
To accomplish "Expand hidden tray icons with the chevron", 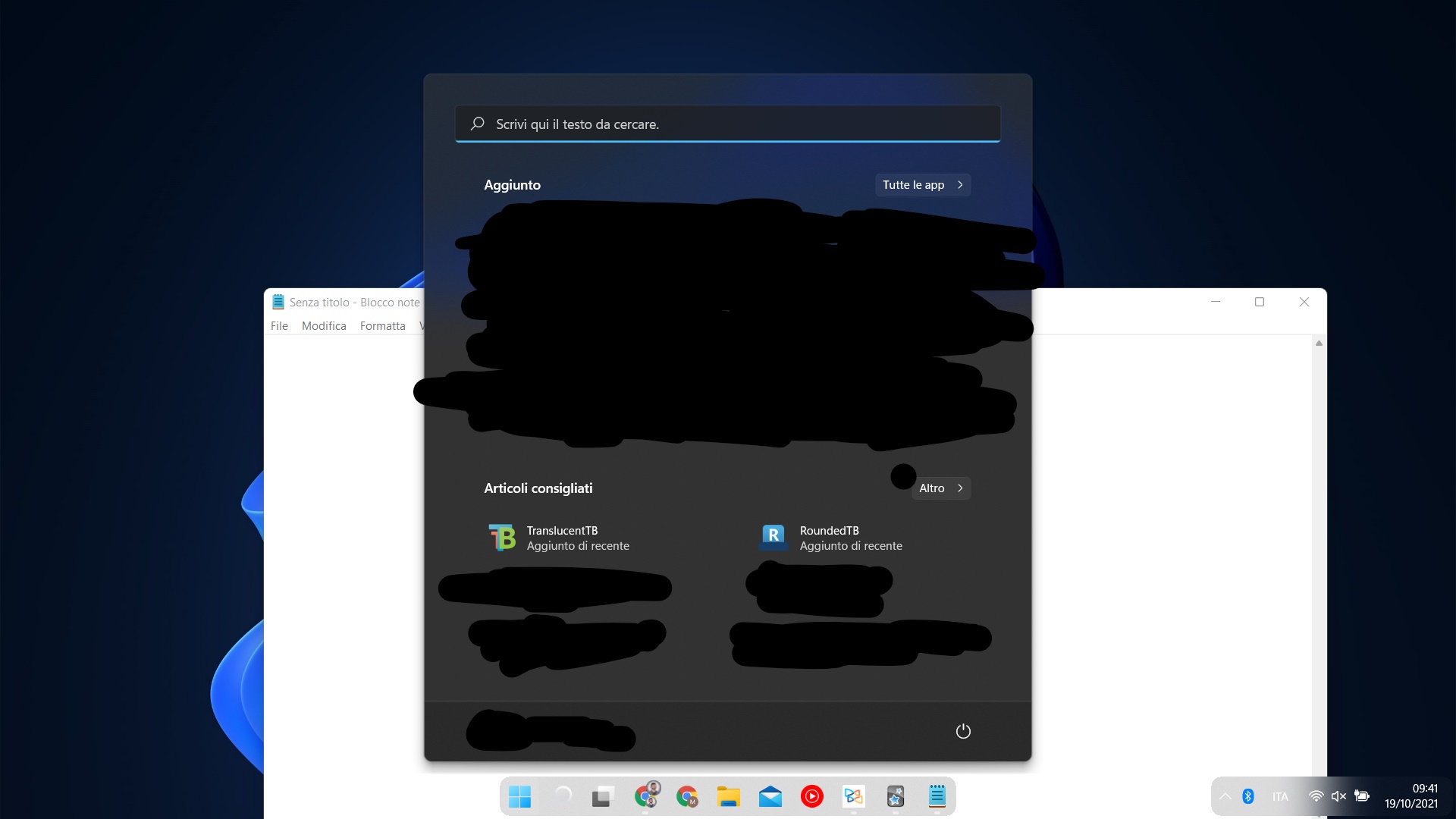I will 1226,796.
